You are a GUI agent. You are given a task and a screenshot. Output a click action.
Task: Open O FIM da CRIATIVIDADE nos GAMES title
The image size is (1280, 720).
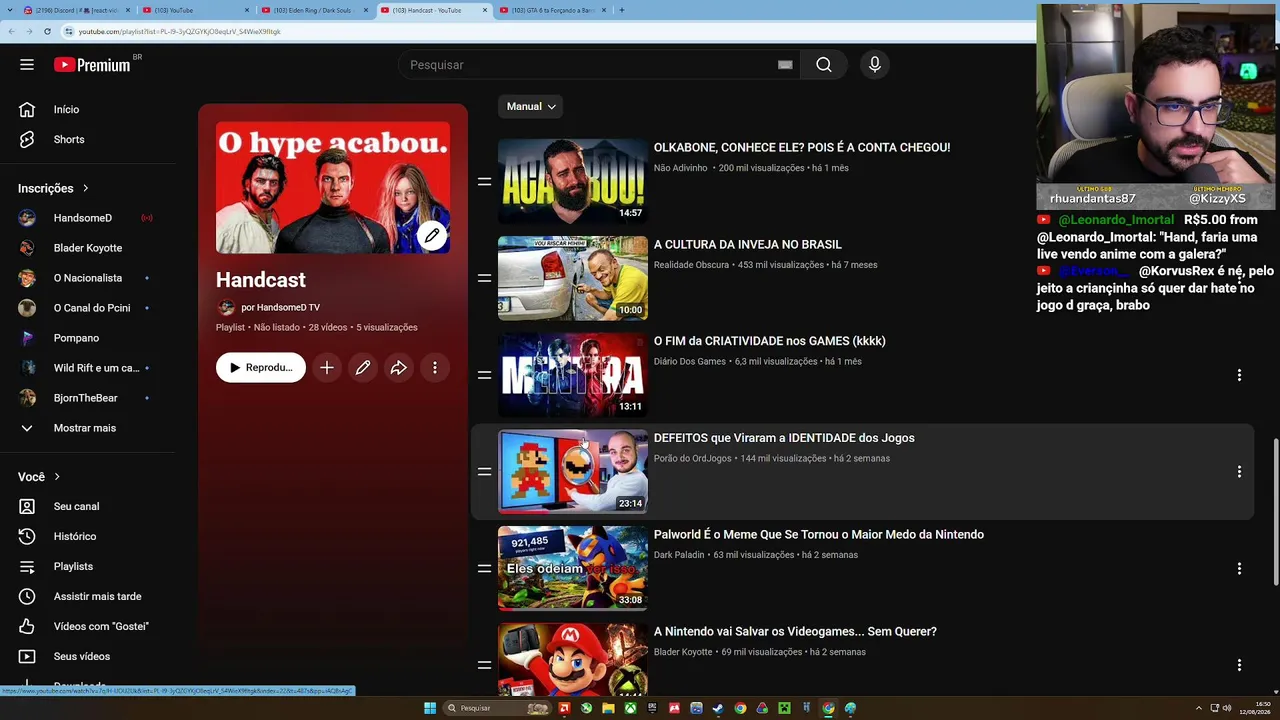770,341
